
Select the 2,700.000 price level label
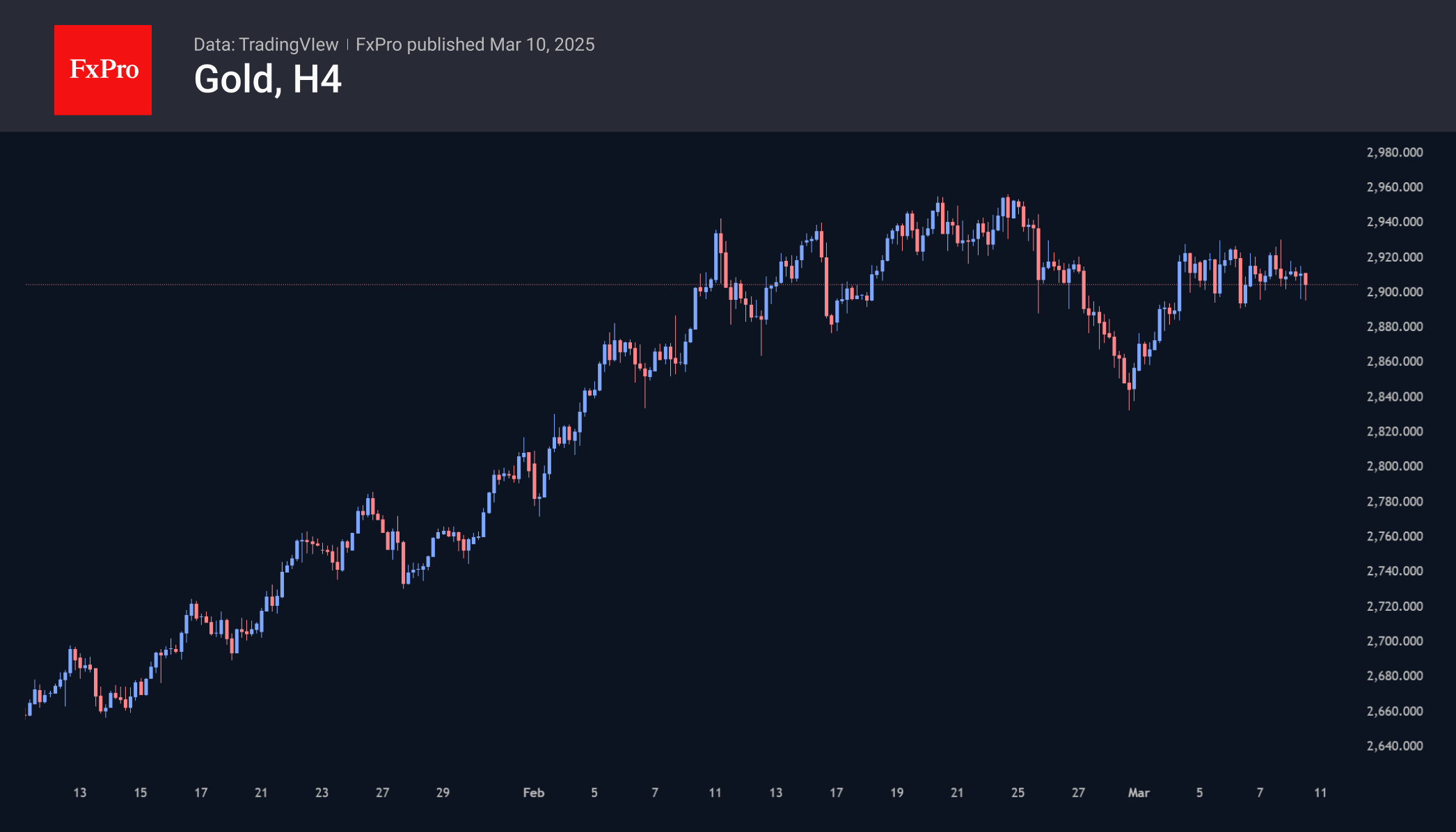(1395, 641)
